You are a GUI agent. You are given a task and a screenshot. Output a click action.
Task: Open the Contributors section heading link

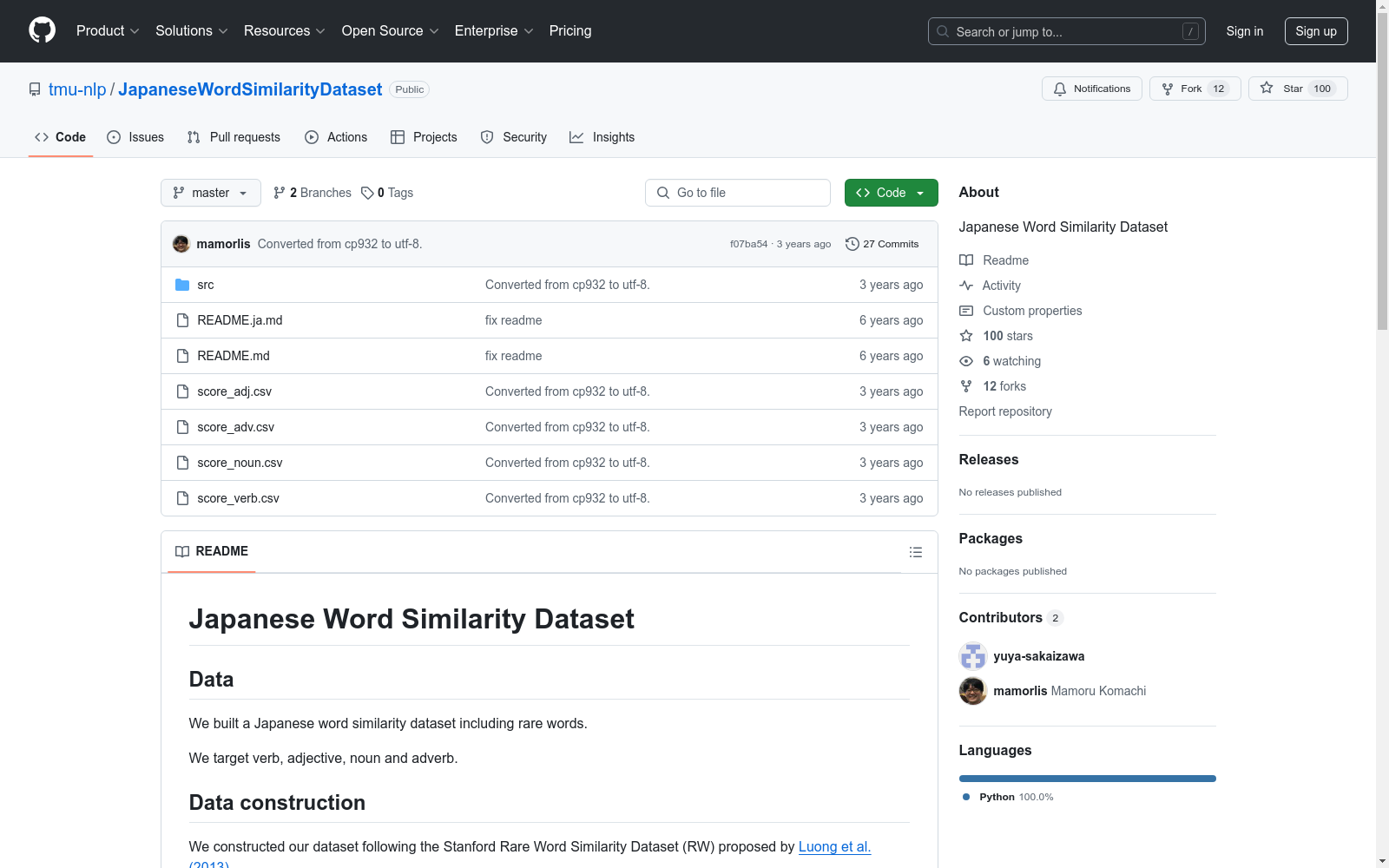[x=1010, y=618]
